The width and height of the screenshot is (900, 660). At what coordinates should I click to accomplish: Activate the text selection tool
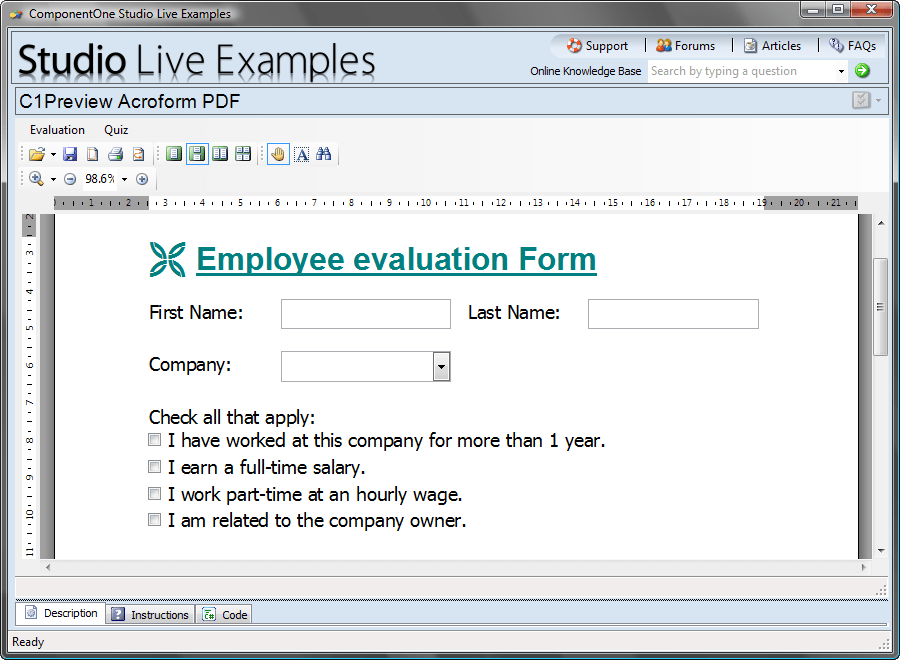pos(302,154)
